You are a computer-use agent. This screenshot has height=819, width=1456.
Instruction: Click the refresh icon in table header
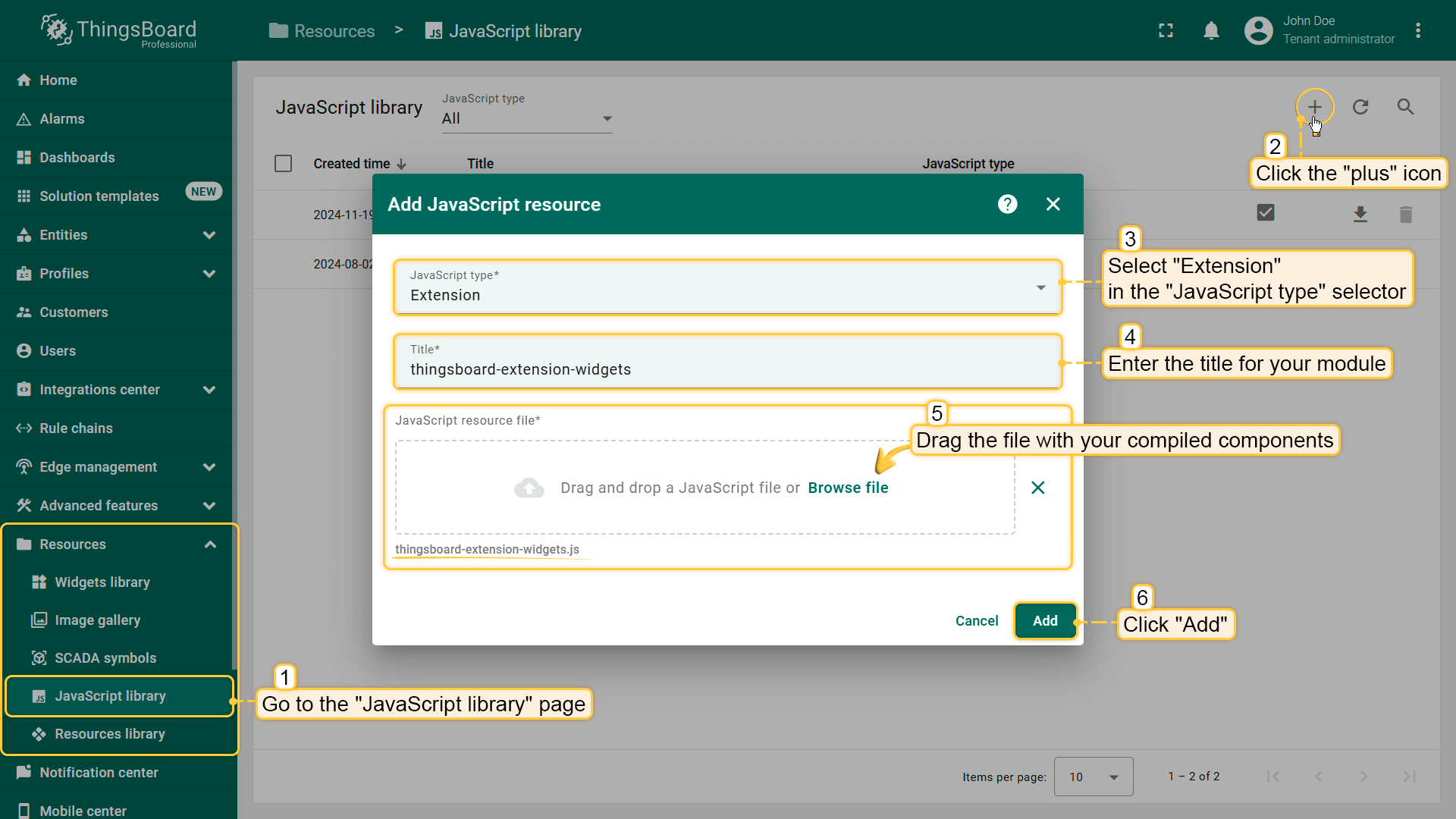1360,107
